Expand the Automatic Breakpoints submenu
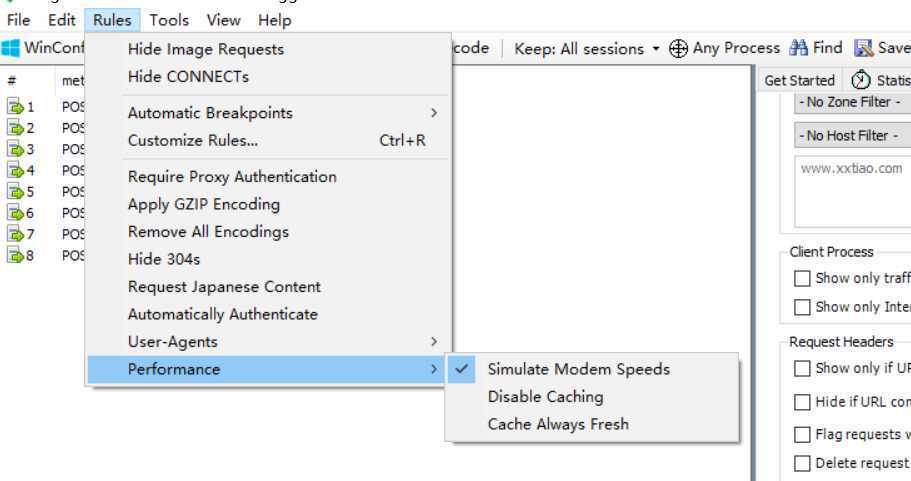The image size is (911, 481). pyautogui.click(x=268, y=113)
